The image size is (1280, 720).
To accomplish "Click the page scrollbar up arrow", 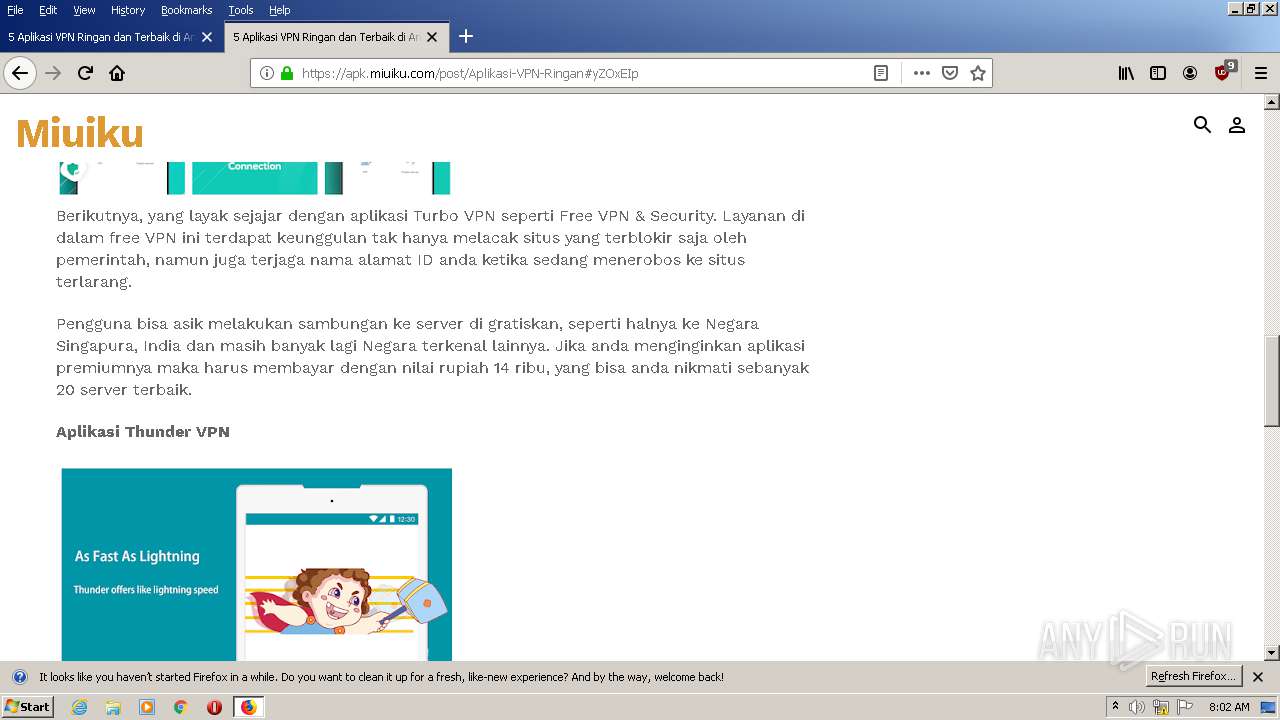I will [x=1272, y=102].
